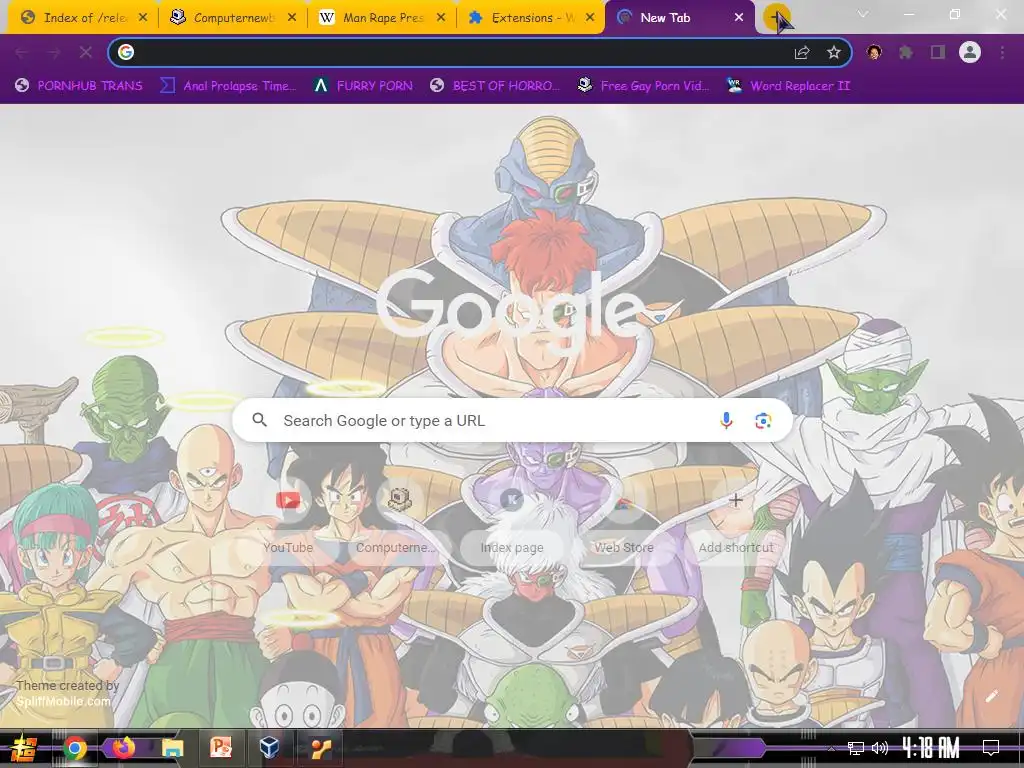Open Chrome from the taskbar
Viewport: 1024px width, 768px height.
[x=74, y=748]
